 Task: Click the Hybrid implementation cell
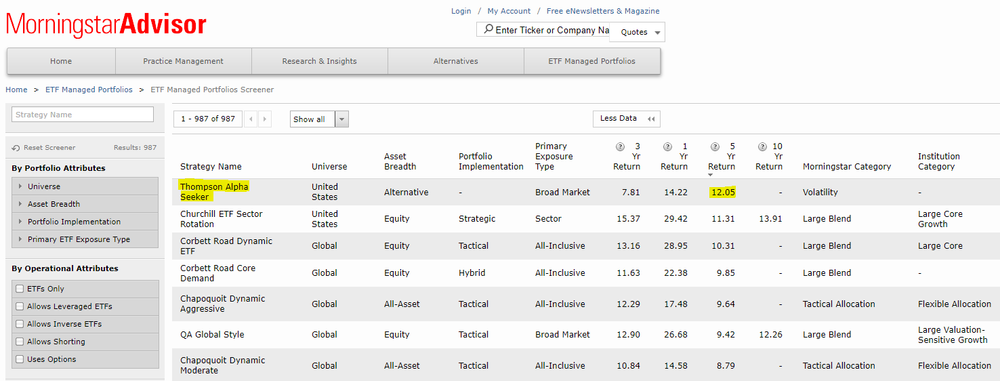(x=471, y=273)
